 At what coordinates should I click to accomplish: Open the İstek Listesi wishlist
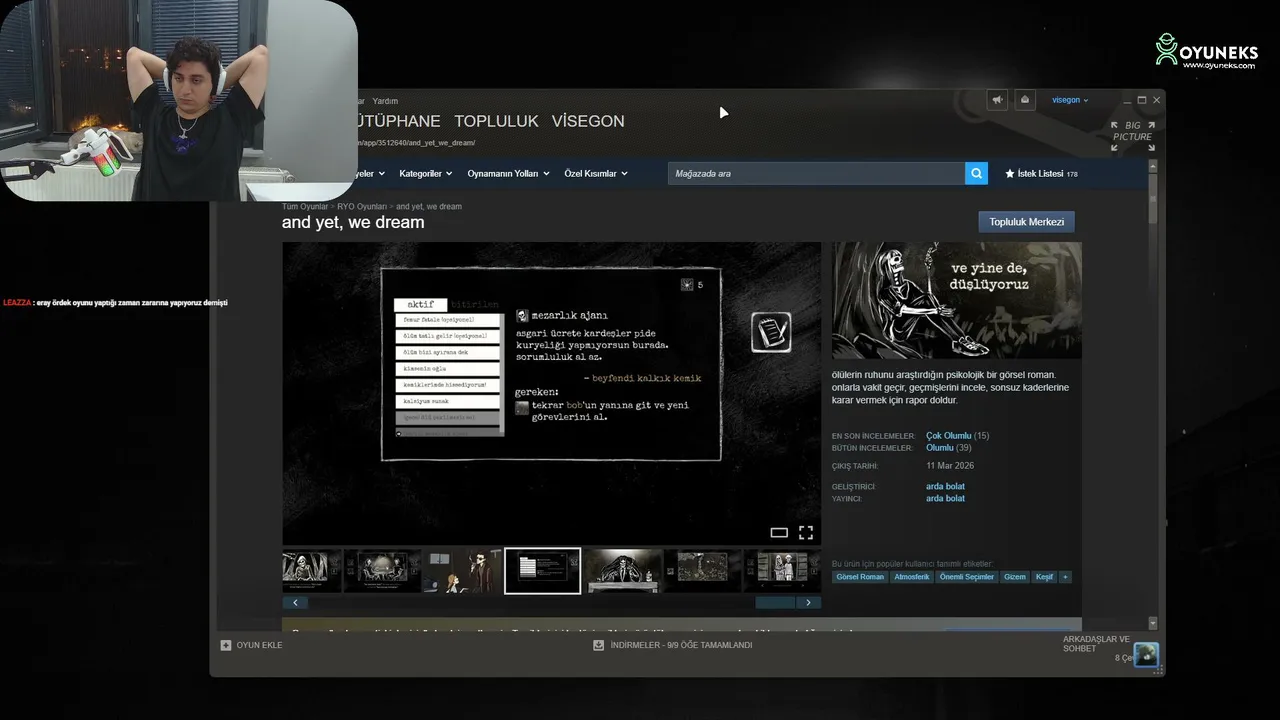pyautogui.click(x=1041, y=174)
